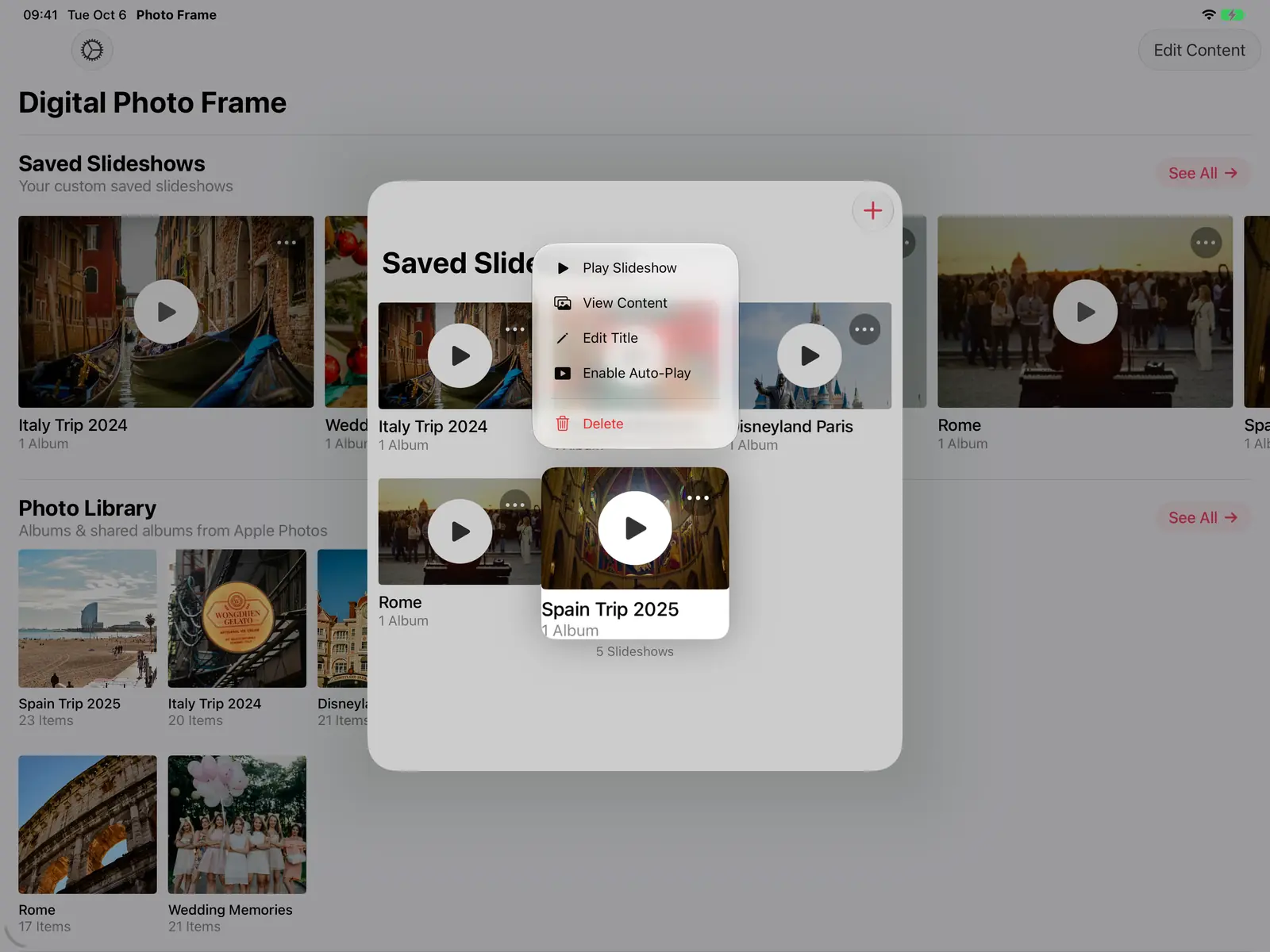Tap the red plus add button
1270x952 pixels.
pos(872,210)
